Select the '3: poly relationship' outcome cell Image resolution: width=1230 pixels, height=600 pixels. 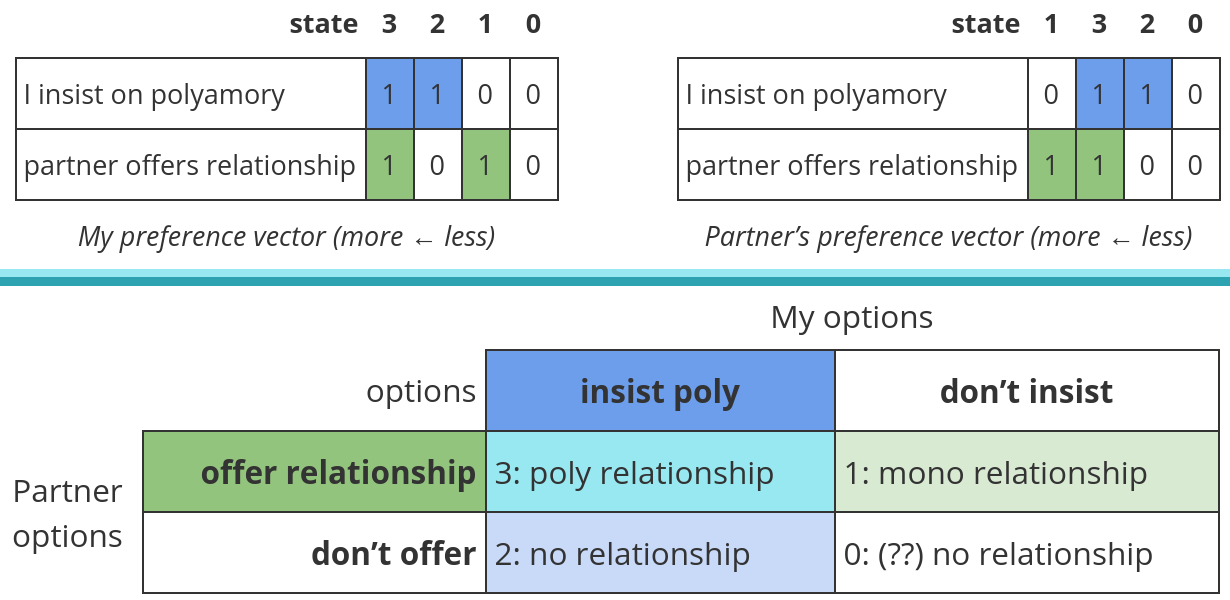click(660, 472)
